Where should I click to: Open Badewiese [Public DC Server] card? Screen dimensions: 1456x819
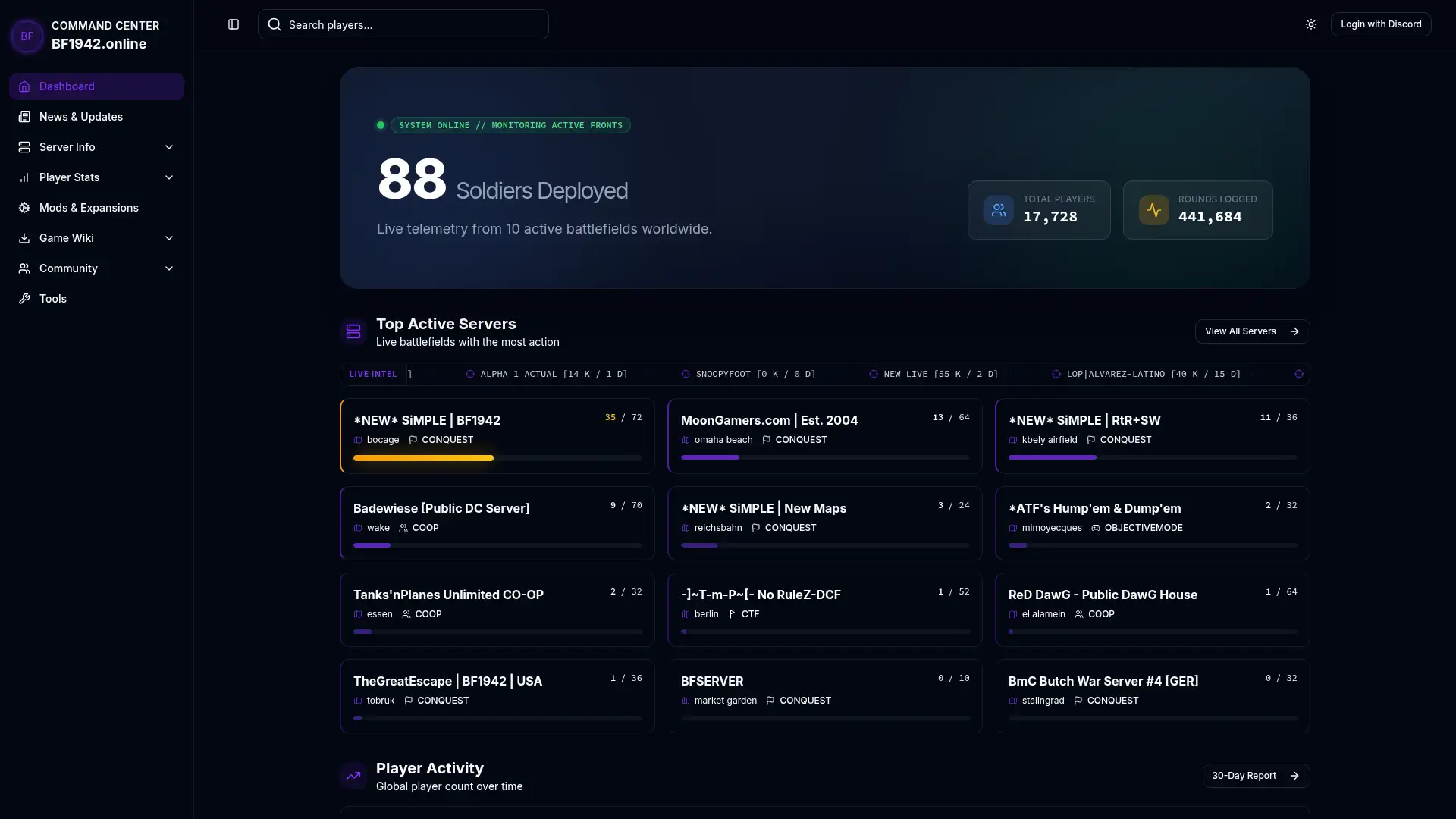pyautogui.click(x=497, y=523)
